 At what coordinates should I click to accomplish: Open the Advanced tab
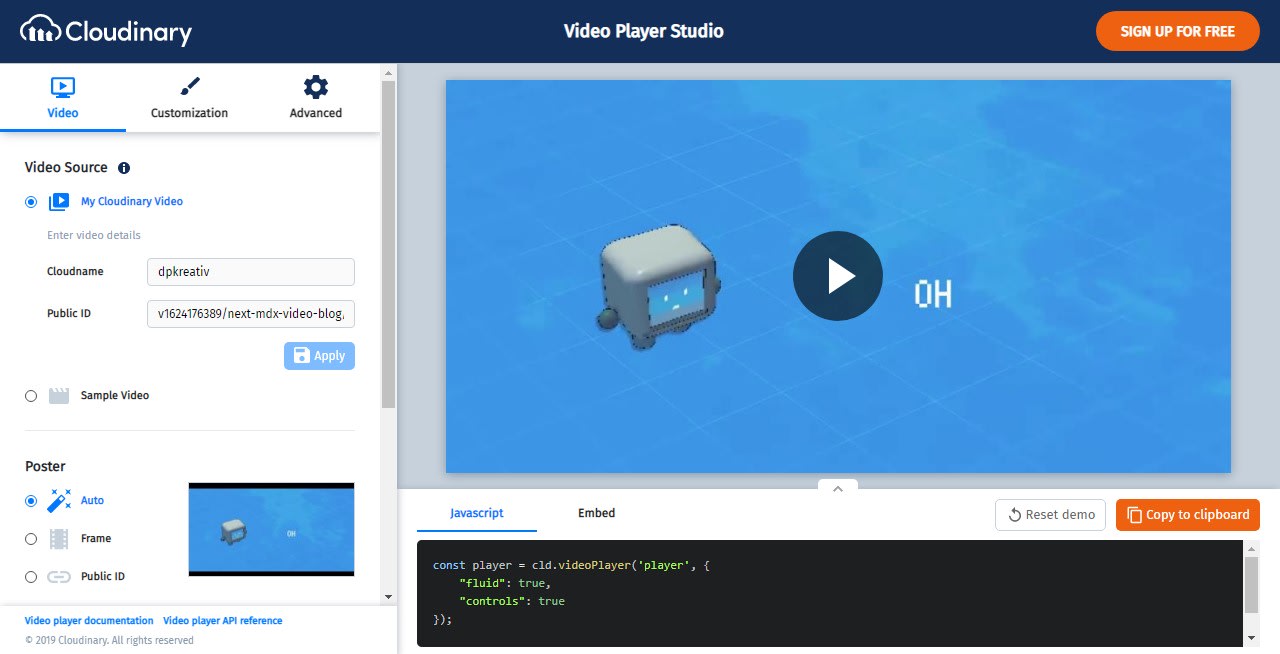[x=316, y=98]
